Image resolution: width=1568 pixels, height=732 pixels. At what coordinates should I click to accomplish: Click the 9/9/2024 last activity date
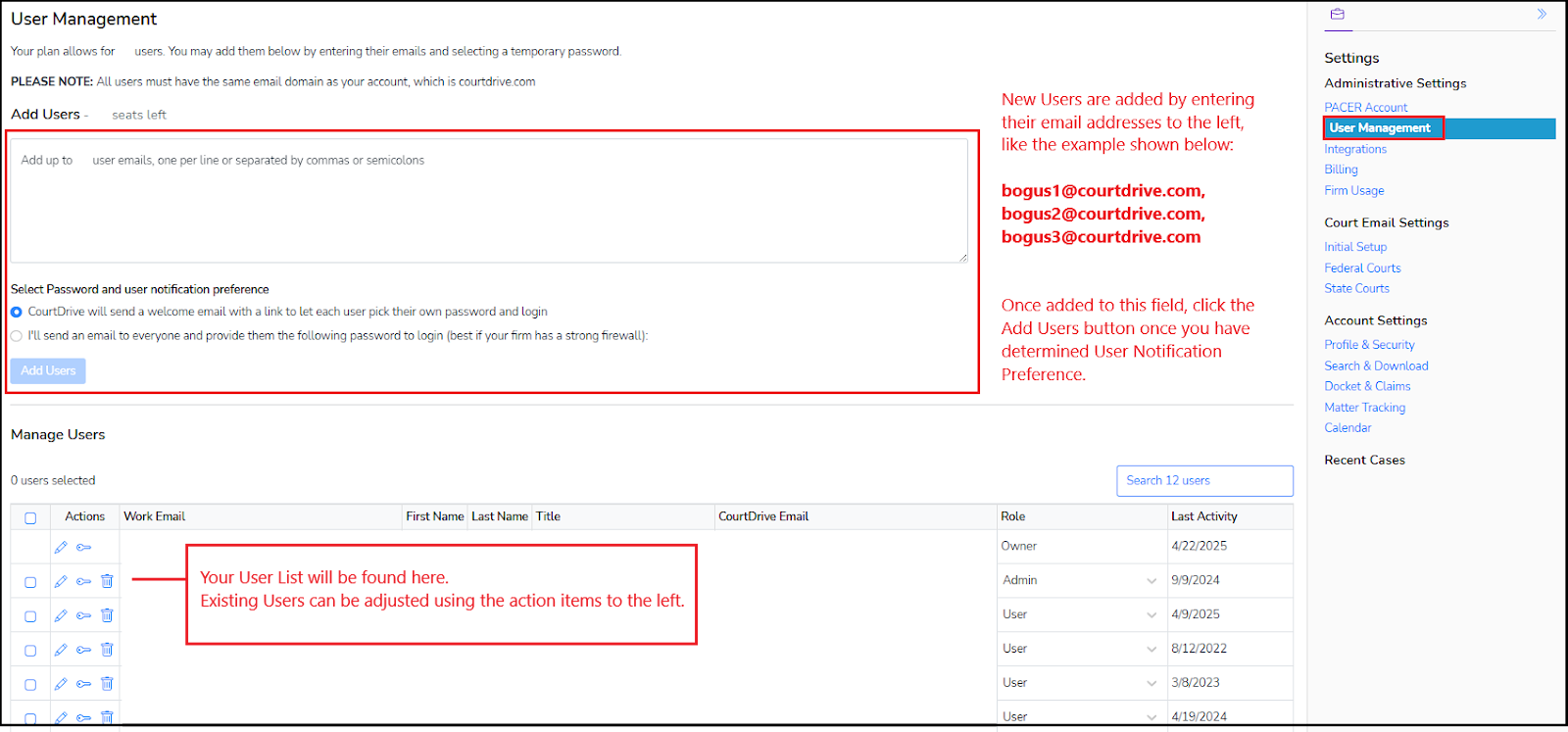(x=1195, y=581)
